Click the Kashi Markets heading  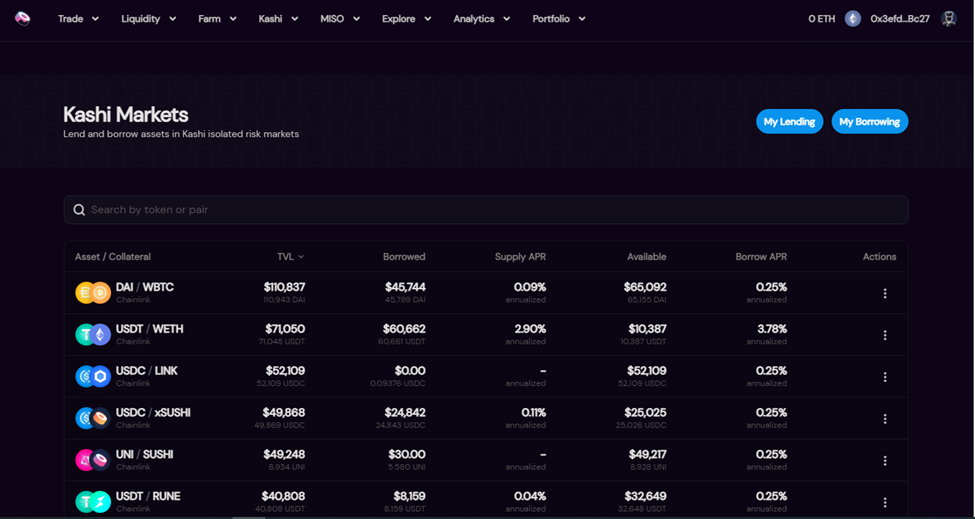point(126,115)
